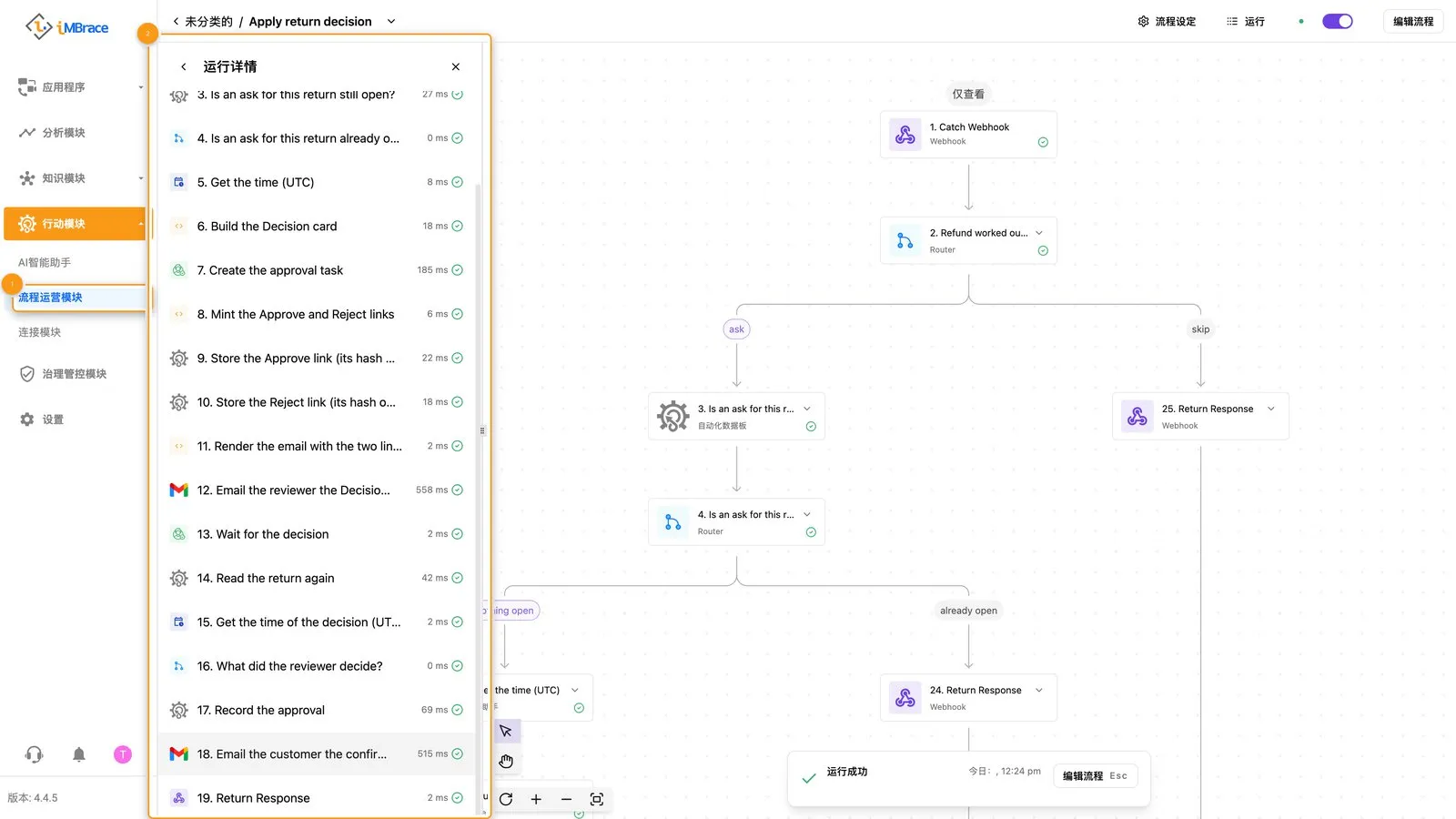Expand the 24. Return Response node chevron
Image resolution: width=1456 pixels, height=819 pixels.
pos(1039,690)
